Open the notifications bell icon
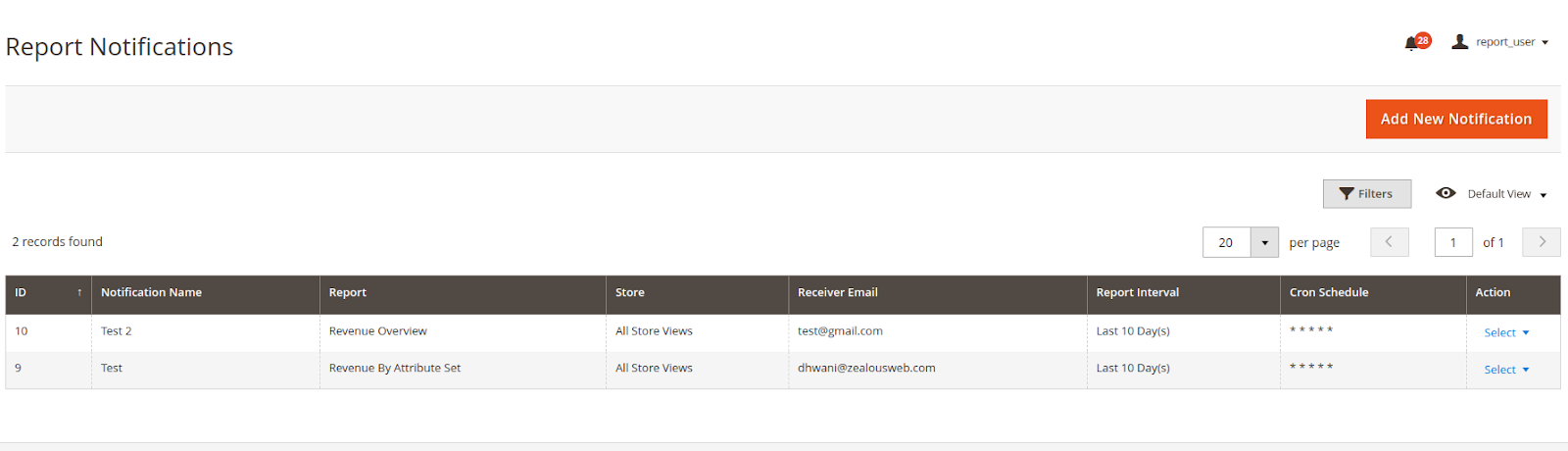This screenshot has width=1568, height=451. click(1412, 43)
